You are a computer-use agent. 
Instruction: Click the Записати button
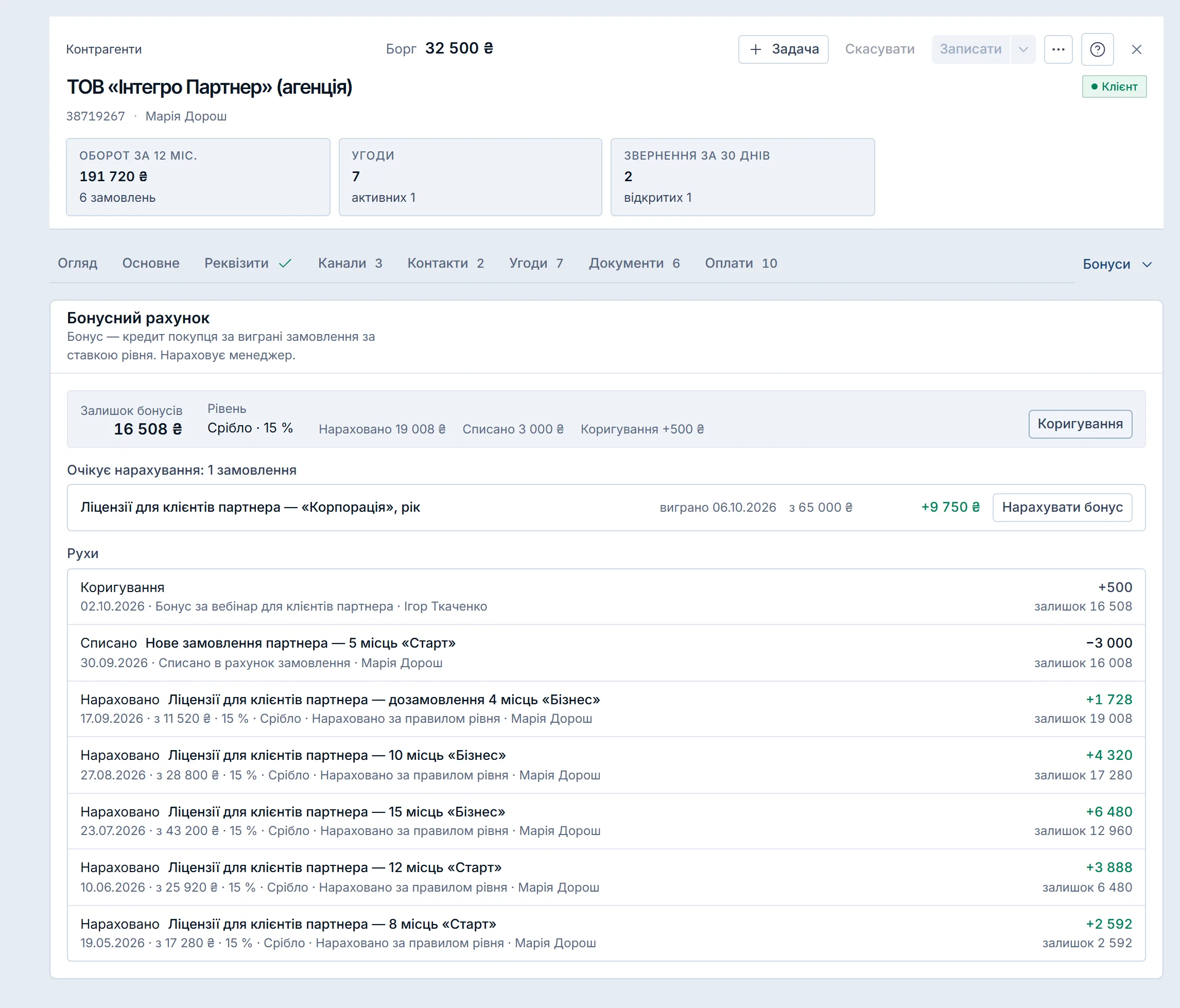click(970, 49)
